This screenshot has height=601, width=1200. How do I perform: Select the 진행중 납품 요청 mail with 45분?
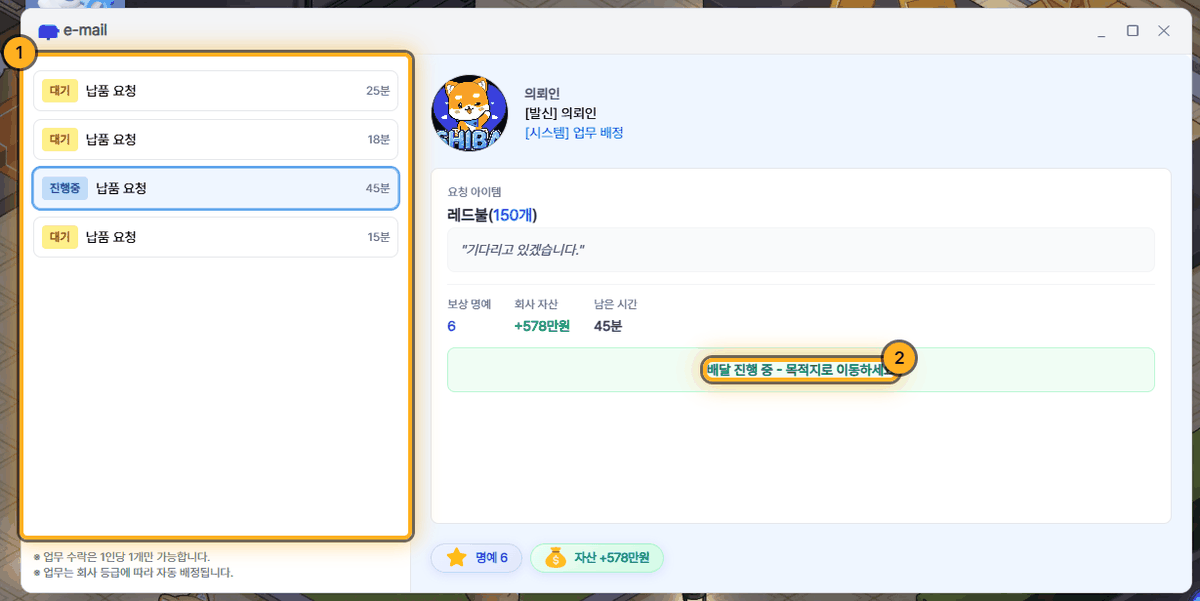pos(216,188)
